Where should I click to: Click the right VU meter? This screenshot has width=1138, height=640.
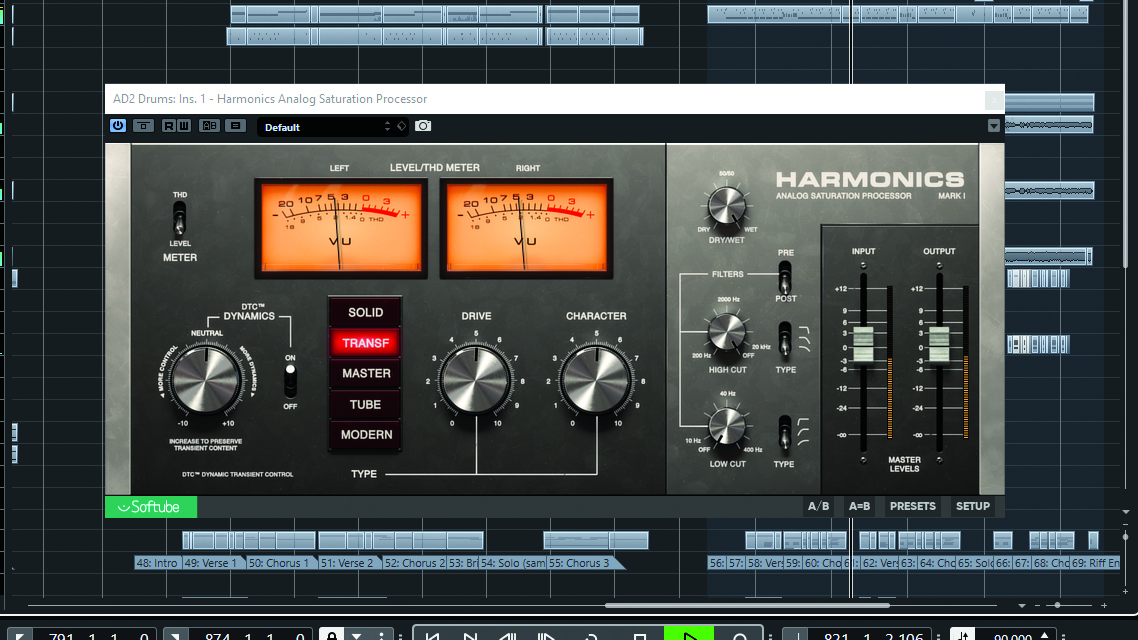(x=526, y=228)
